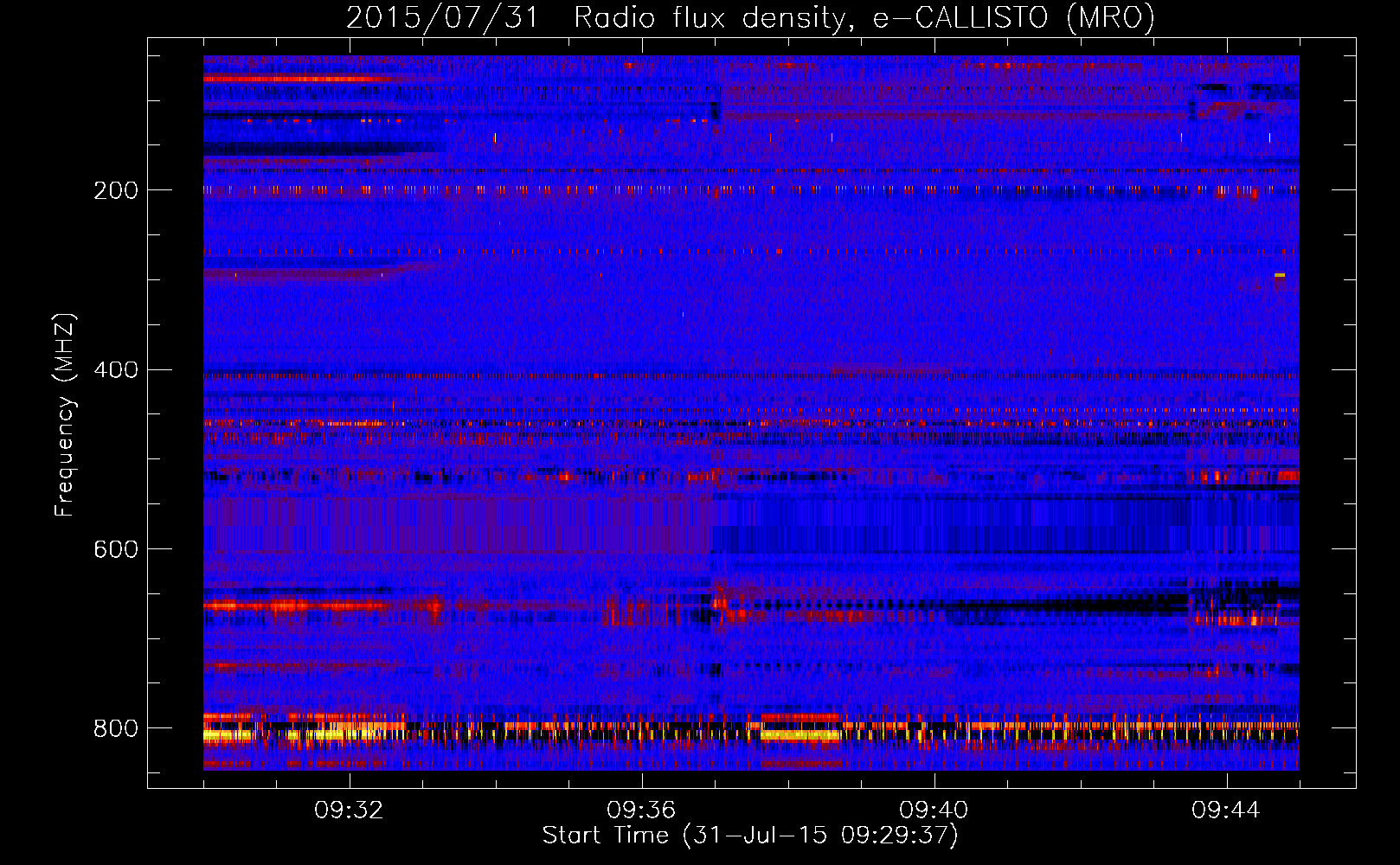Select the 800 frequency axis label

(115, 728)
